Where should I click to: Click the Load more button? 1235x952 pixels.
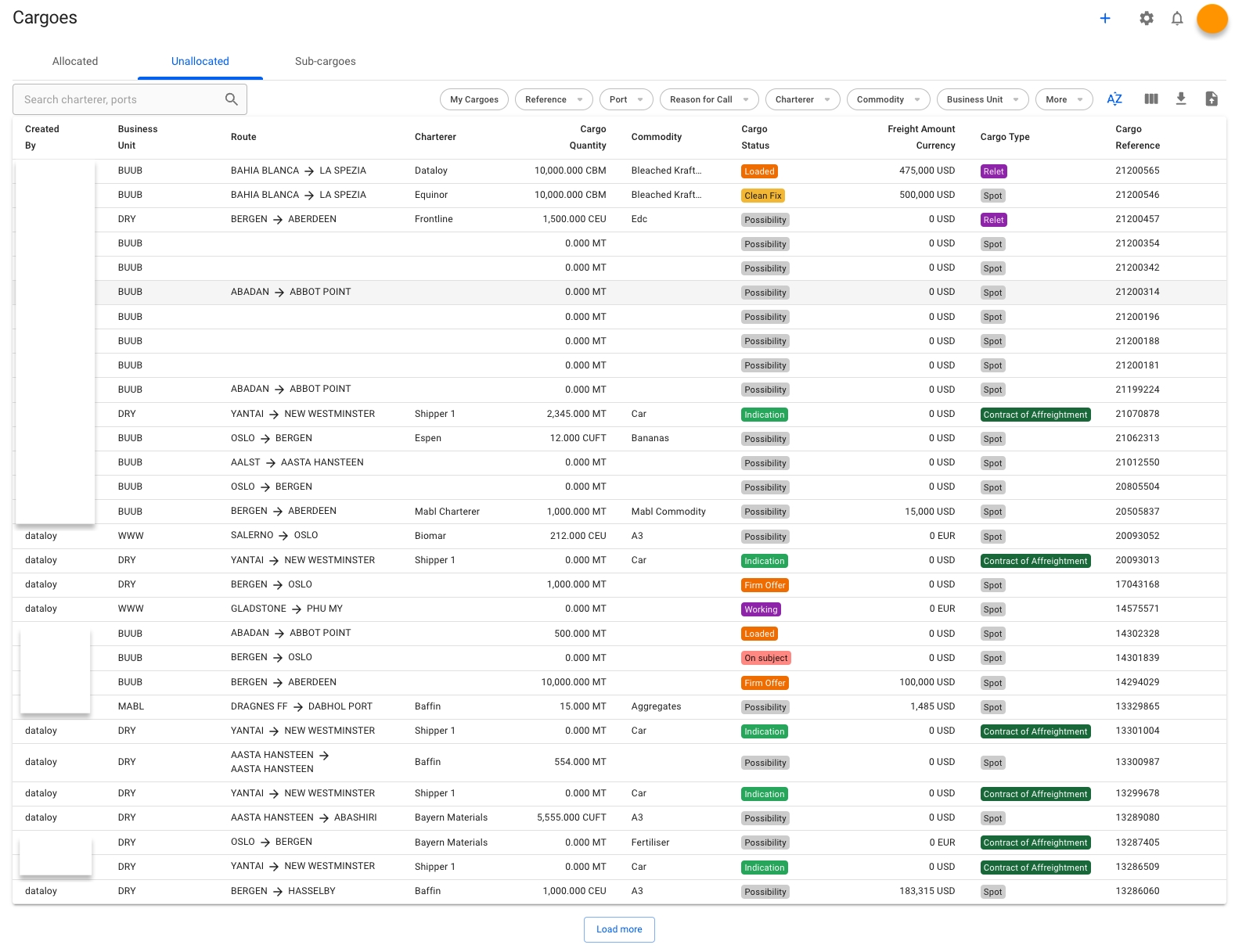(x=618, y=929)
